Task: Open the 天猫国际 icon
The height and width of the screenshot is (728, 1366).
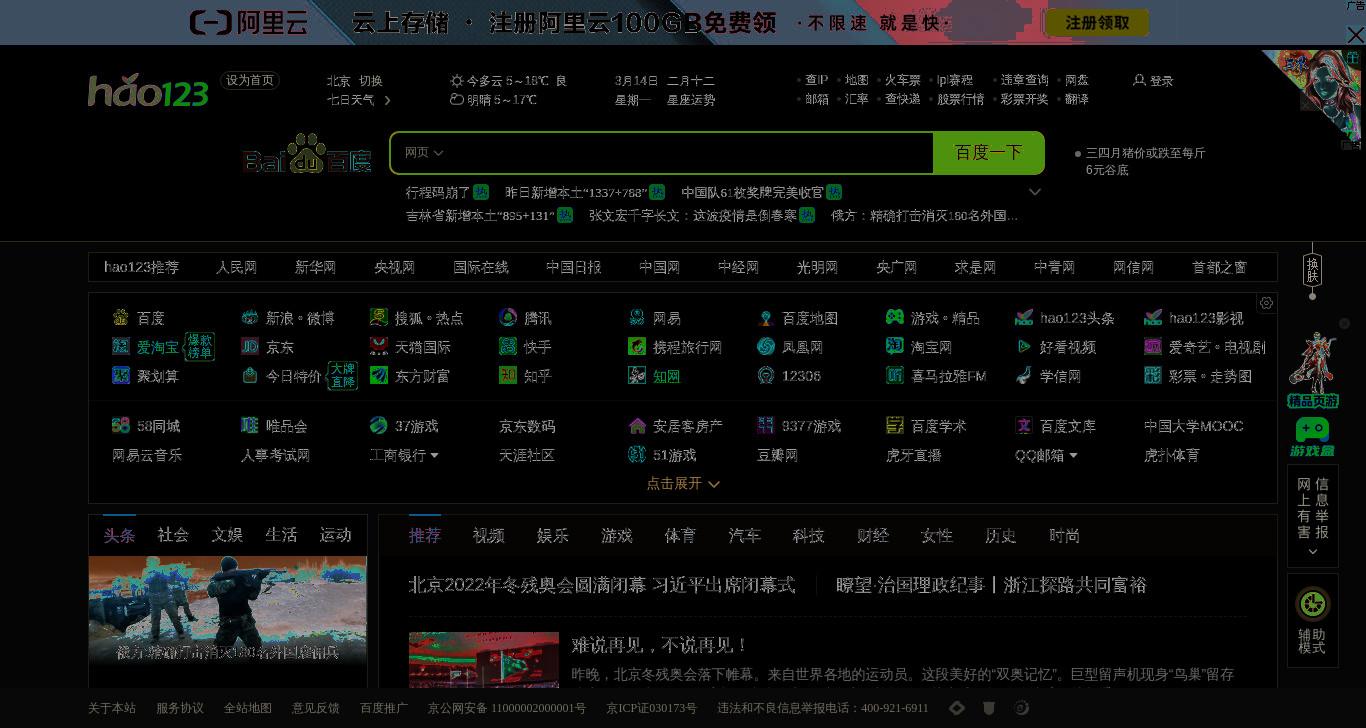Action: pyautogui.click(x=379, y=347)
